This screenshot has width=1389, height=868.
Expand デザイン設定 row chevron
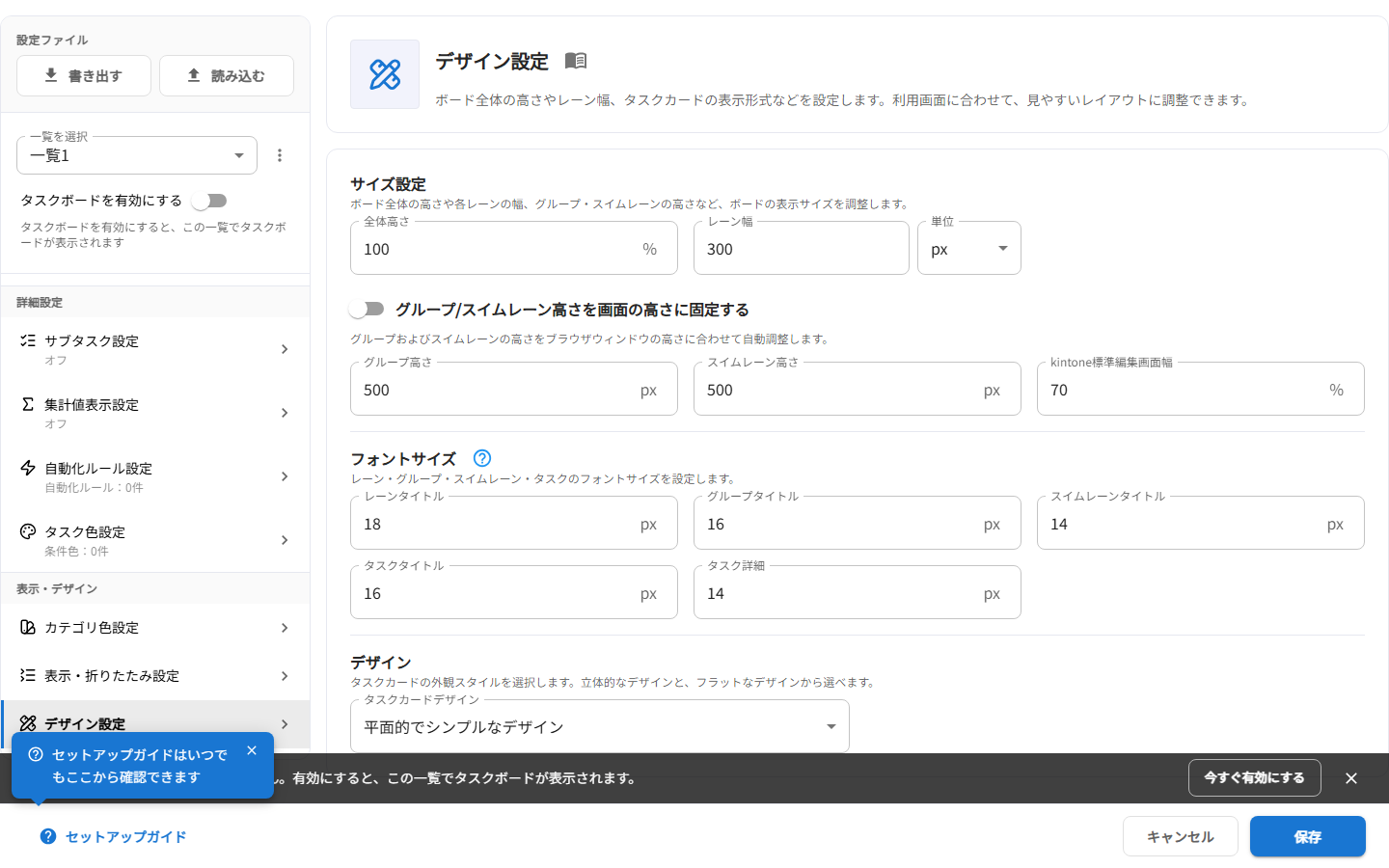point(285,724)
